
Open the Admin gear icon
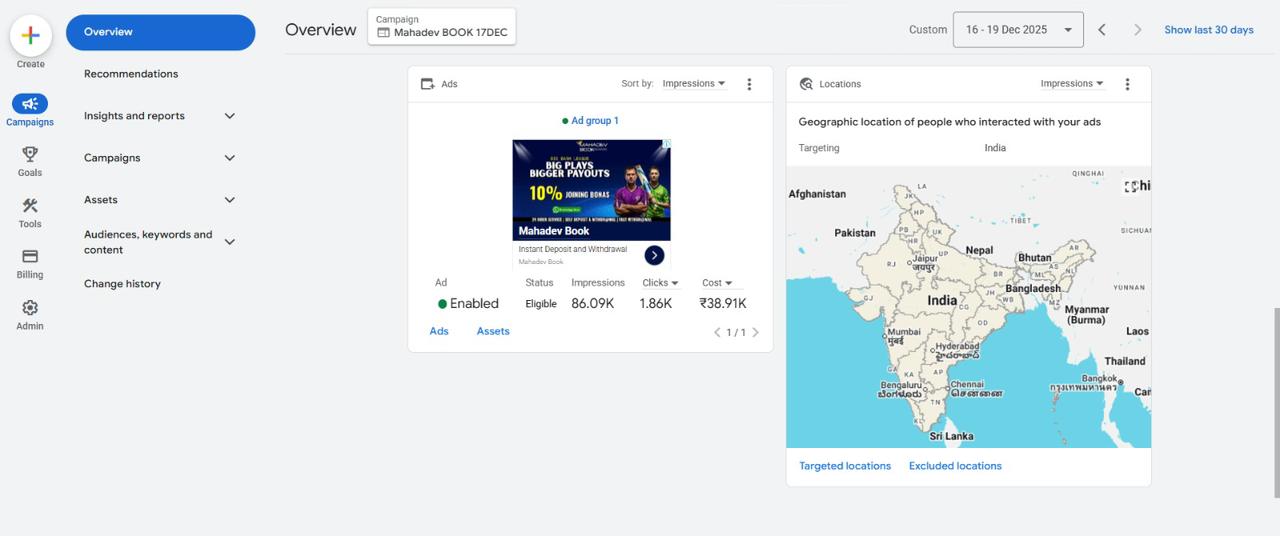tap(30, 308)
